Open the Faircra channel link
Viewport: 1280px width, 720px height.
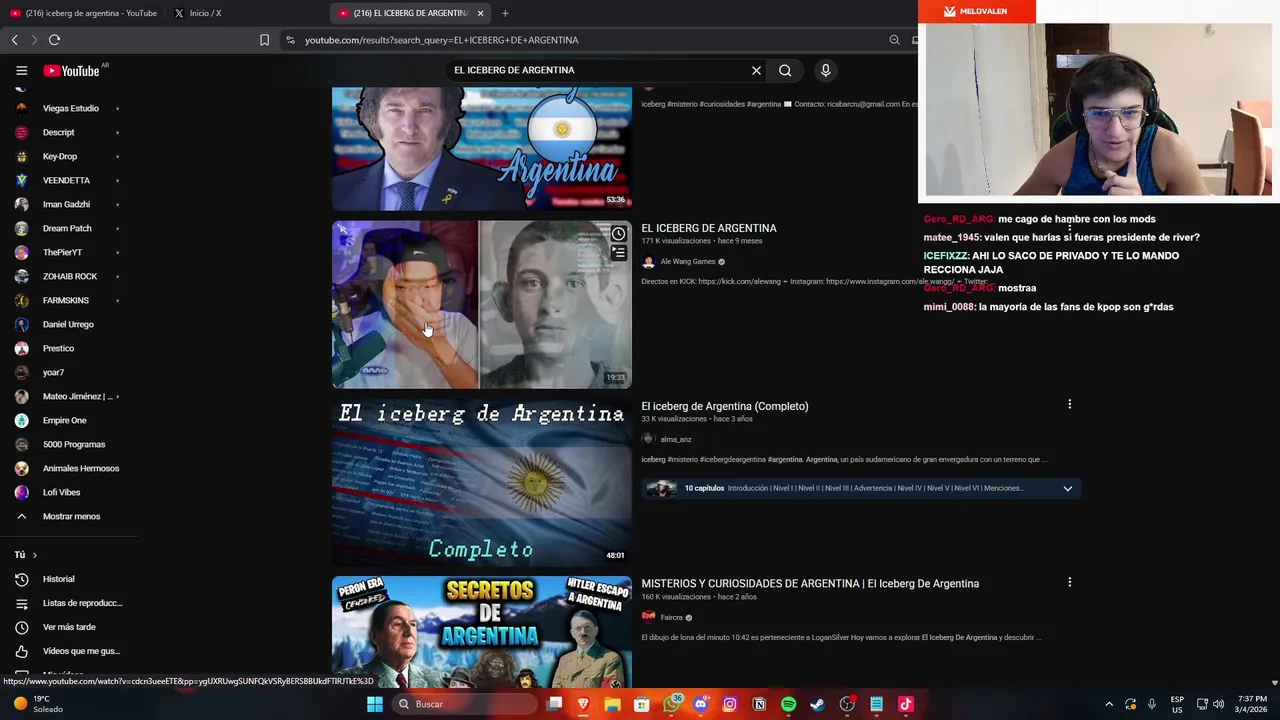672,617
